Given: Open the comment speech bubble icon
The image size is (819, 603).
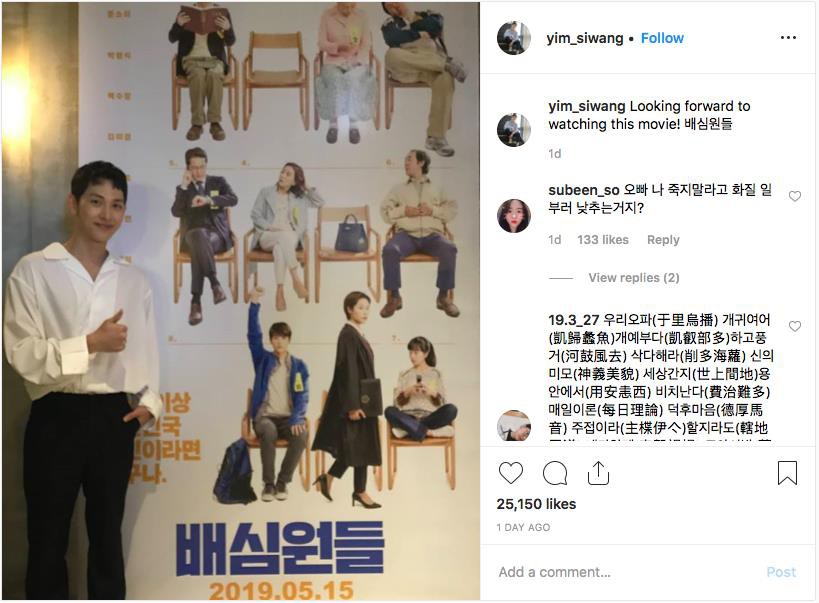Looking at the screenshot, I should (x=555, y=473).
